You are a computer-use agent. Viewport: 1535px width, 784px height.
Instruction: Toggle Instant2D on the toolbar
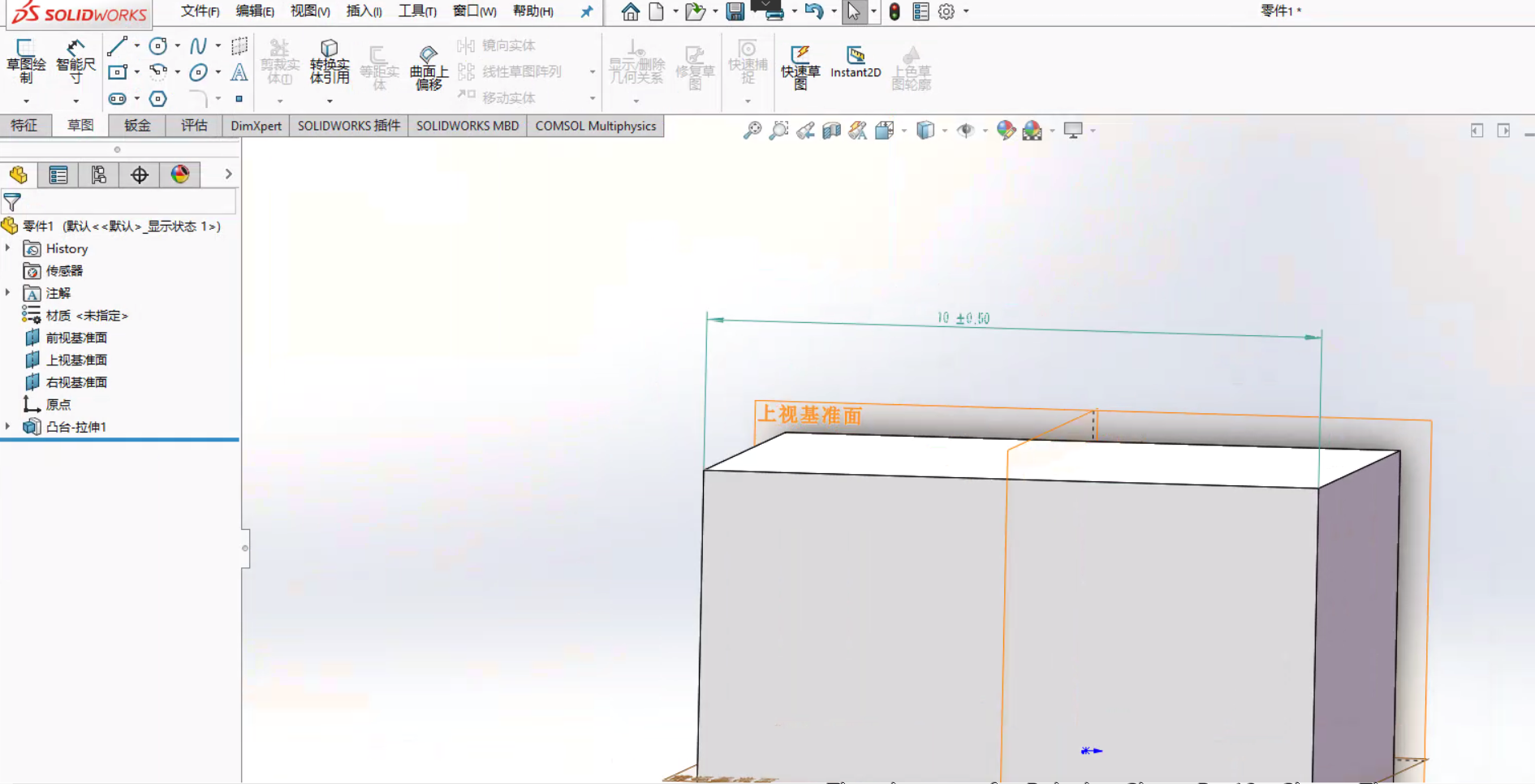(x=855, y=65)
